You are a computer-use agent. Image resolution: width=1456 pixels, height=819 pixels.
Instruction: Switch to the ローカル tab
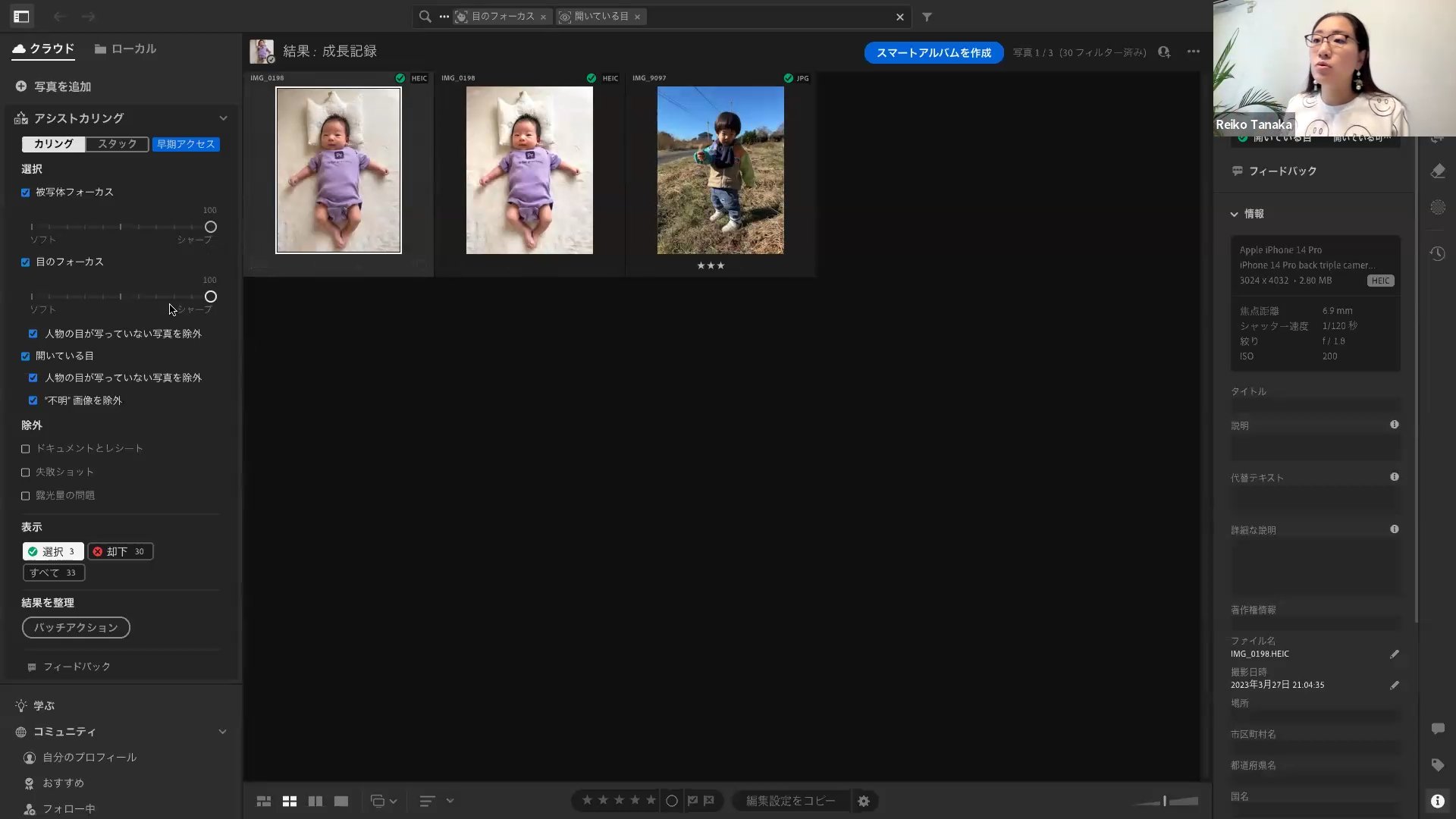click(x=125, y=49)
